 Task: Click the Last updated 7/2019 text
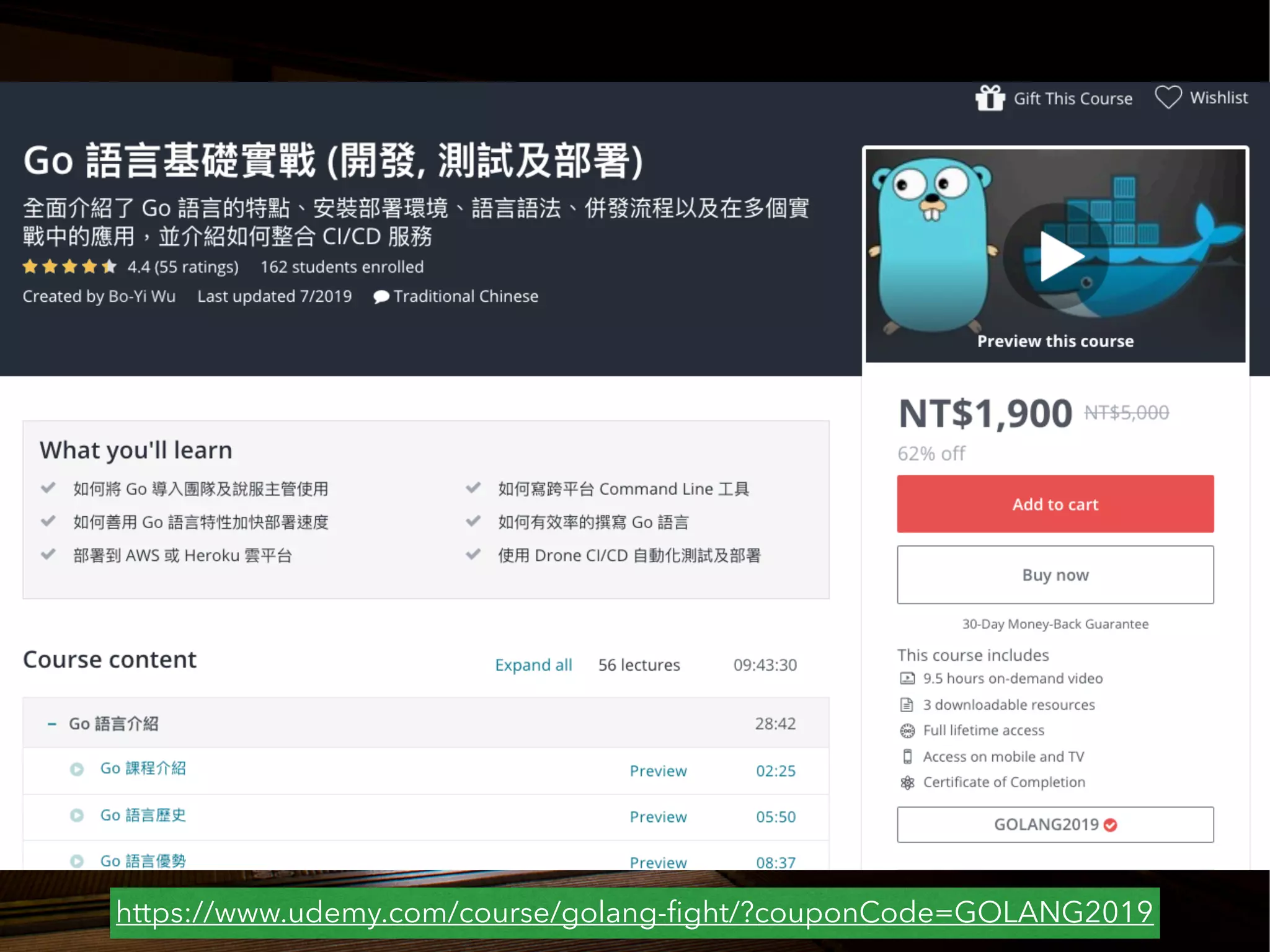tap(275, 296)
